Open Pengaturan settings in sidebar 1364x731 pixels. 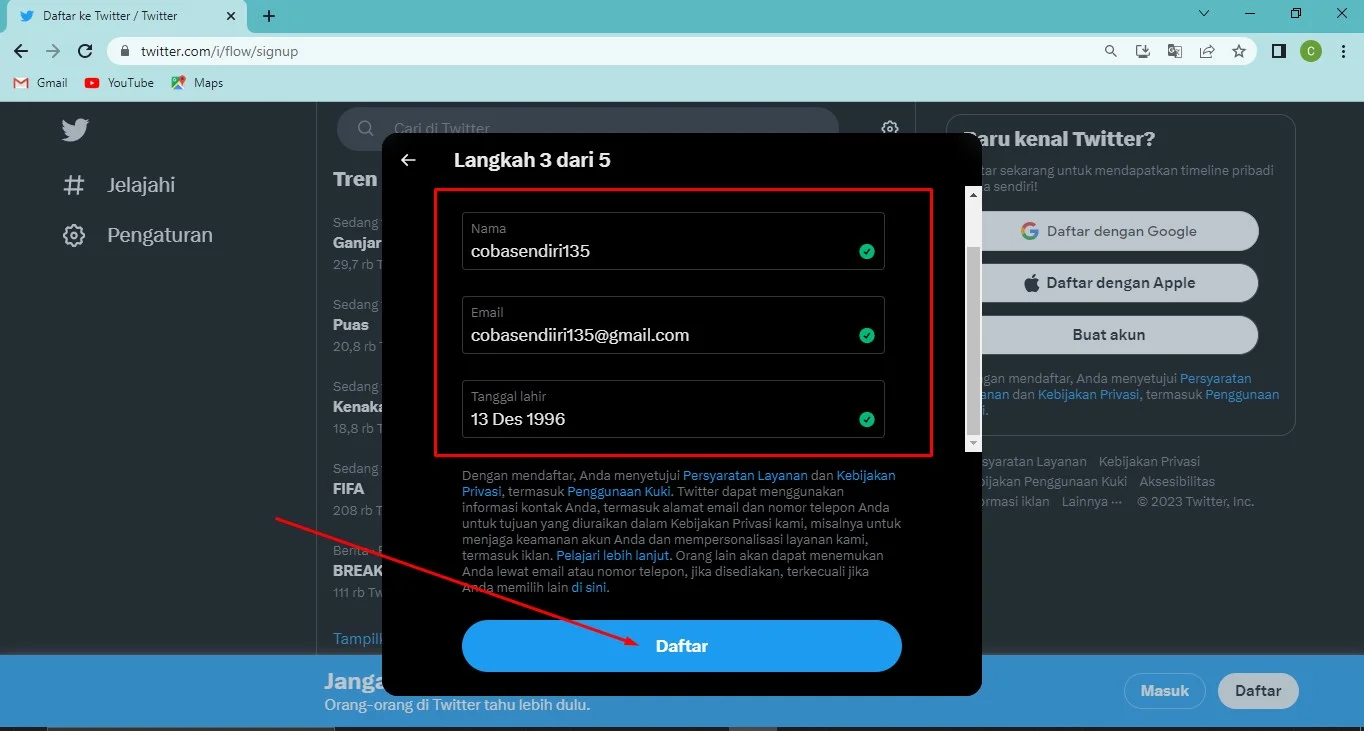click(138, 235)
